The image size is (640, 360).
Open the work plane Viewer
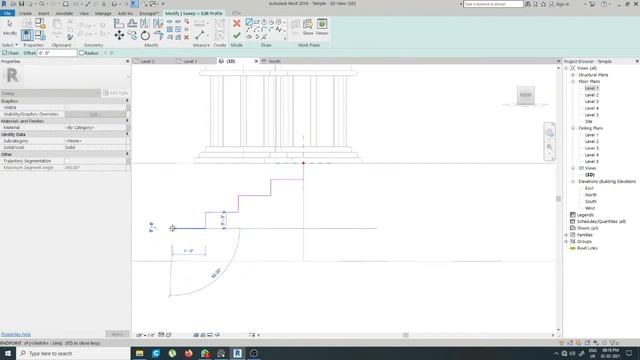(322, 27)
